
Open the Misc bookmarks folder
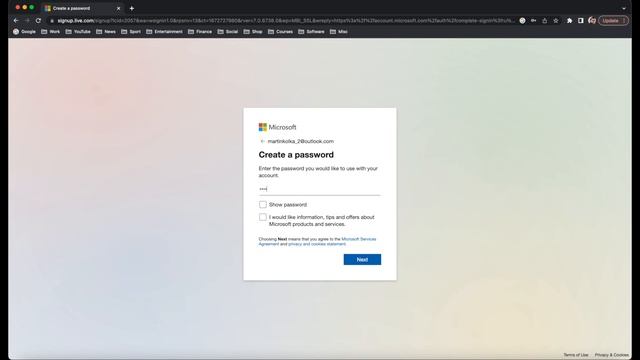click(339, 31)
